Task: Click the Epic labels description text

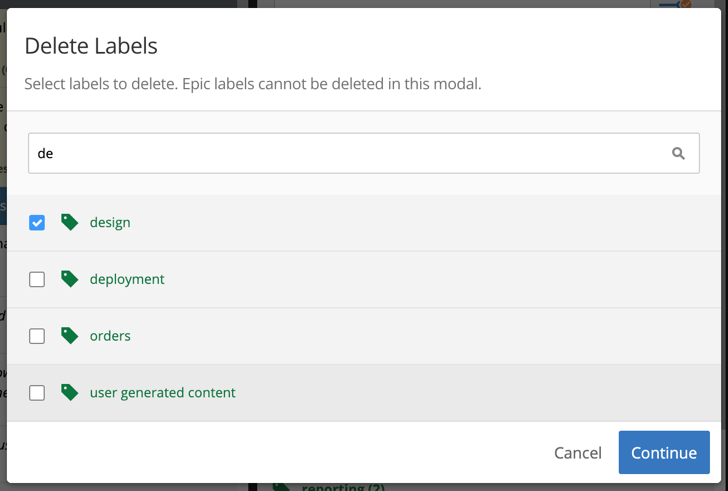Action: (x=253, y=84)
